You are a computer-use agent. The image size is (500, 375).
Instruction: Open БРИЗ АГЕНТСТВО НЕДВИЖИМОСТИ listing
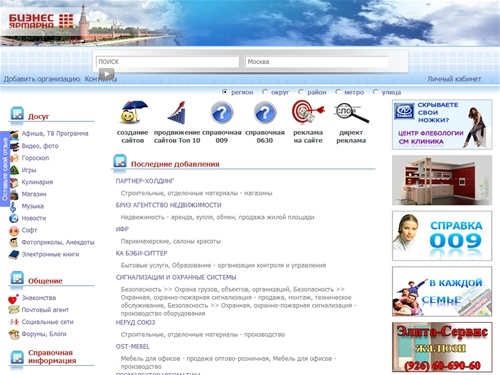pos(168,205)
